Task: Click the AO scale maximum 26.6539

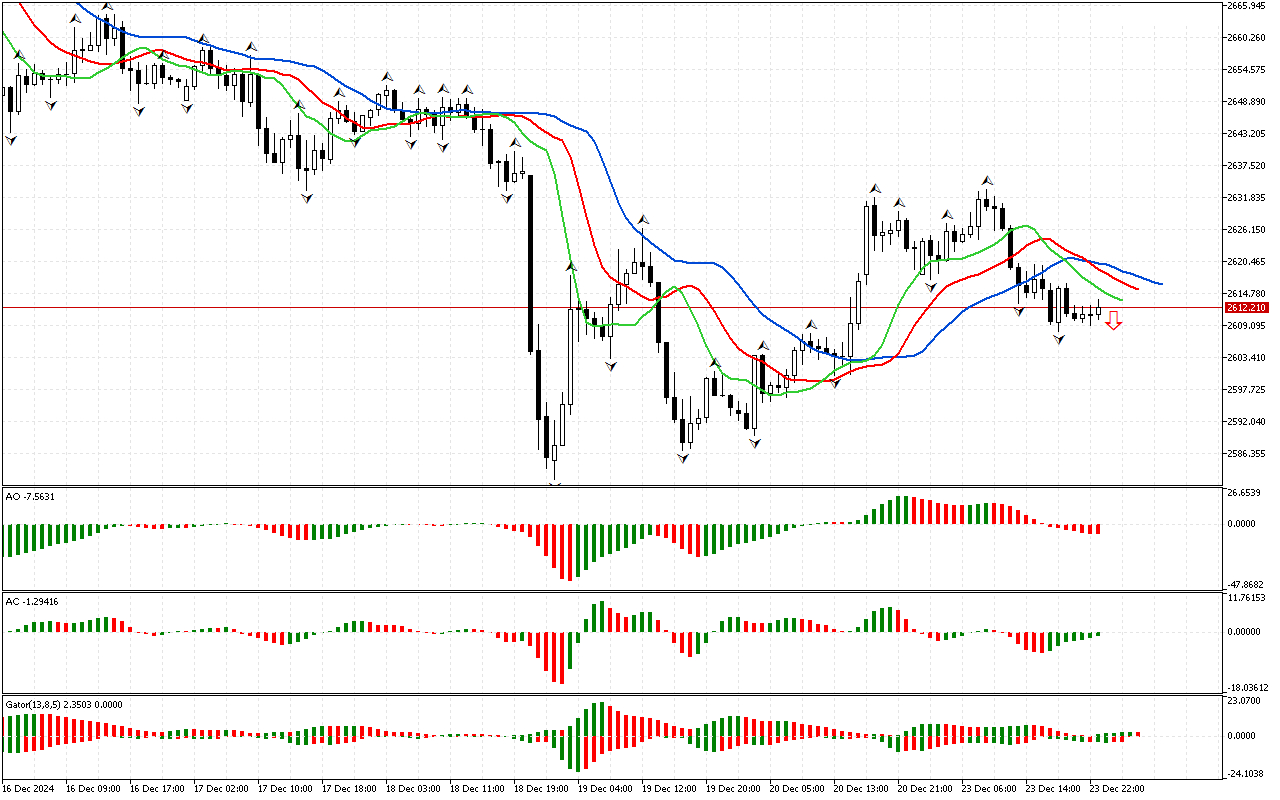Action: (1244, 494)
